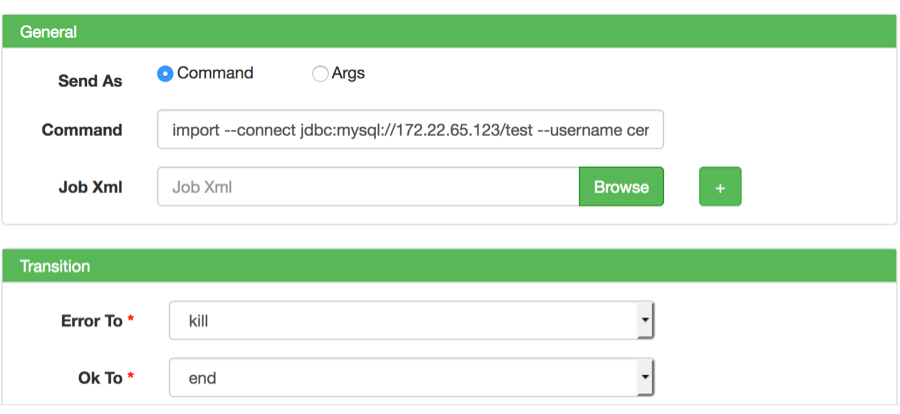The image size is (900, 414).
Task: Click the Send As field label
Action: tap(90, 81)
